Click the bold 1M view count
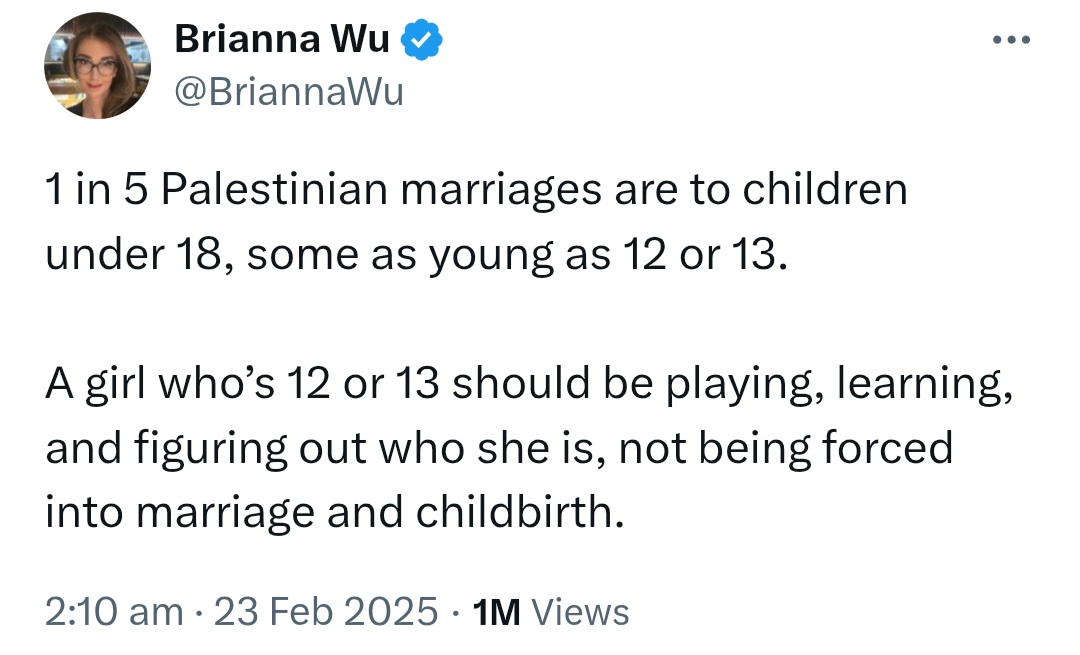This screenshot has height=655, width=1080. point(497,612)
